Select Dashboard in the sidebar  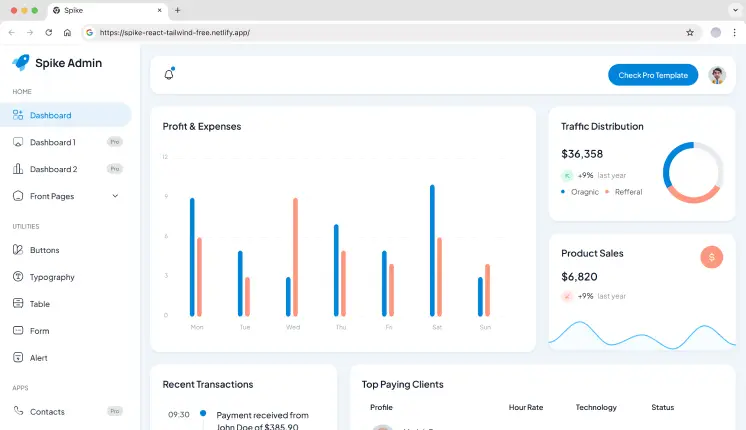pyautogui.click(x=50, y=115)
